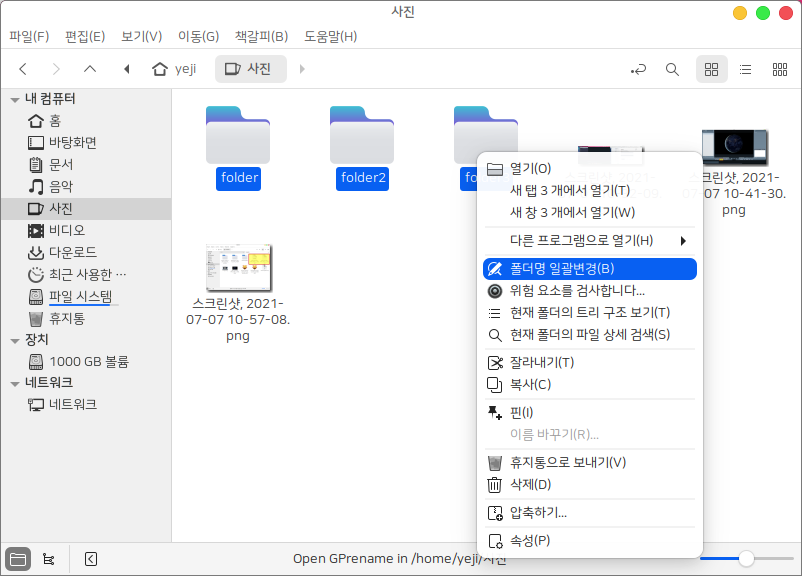The image size is (802, 576).
Task: Hide the sidebar using bottom bar icon
Action: click(x=90, y=559)
